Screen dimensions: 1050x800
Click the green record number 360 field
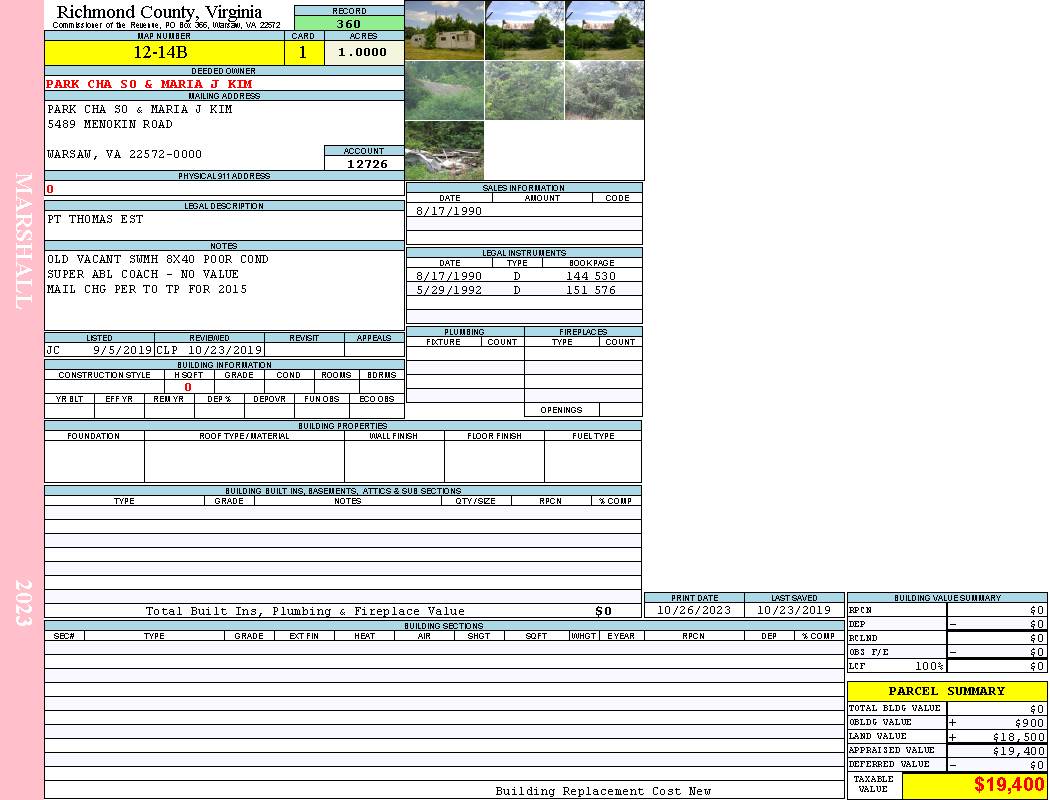[x=349, y=24]
